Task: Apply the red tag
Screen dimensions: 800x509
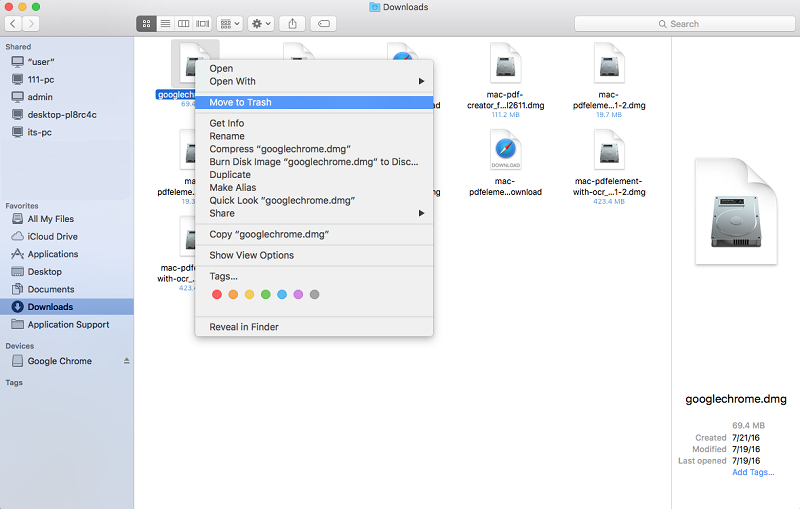Action: point(217,294)
